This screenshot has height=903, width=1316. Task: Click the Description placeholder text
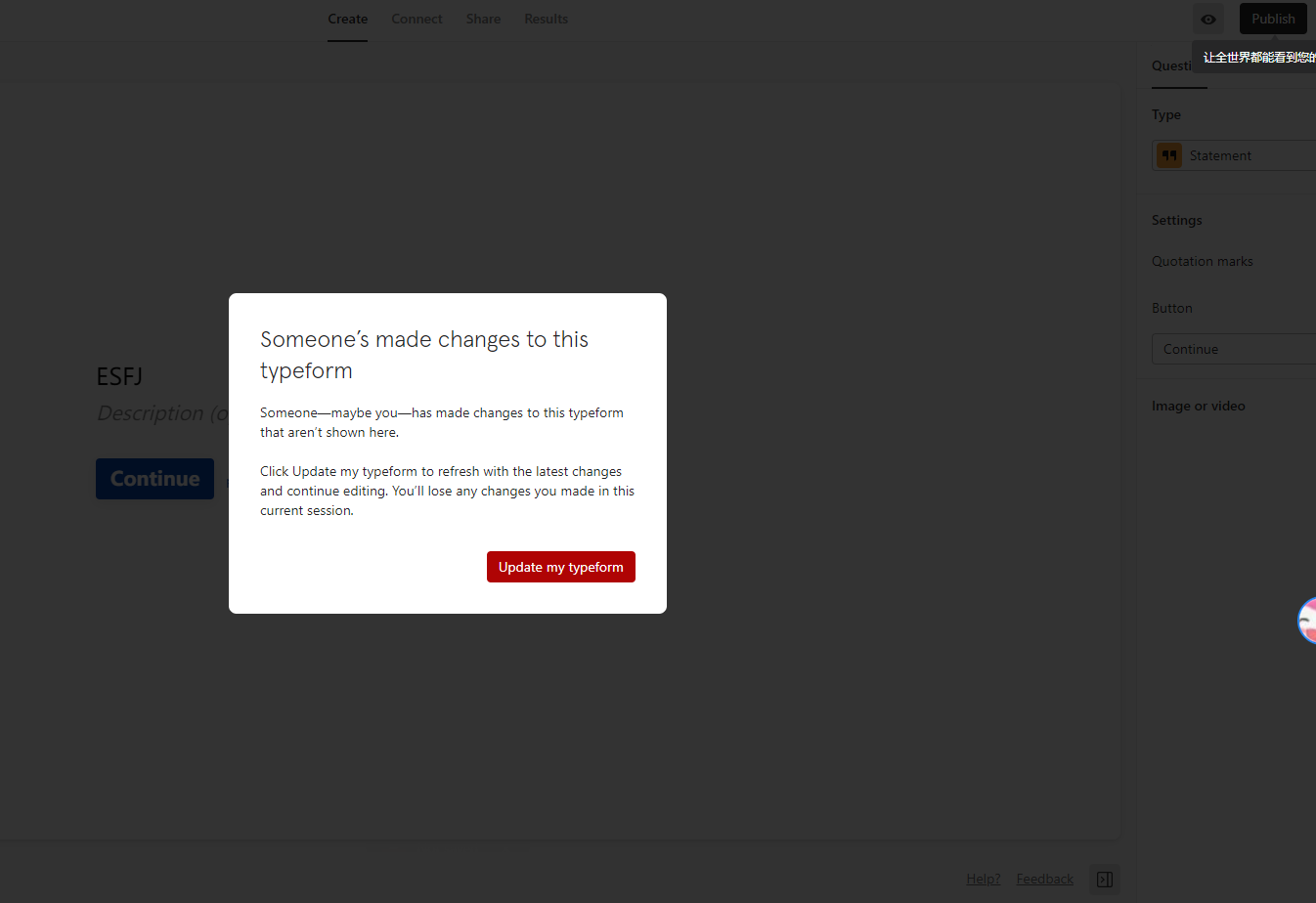[x=162, y=413]
